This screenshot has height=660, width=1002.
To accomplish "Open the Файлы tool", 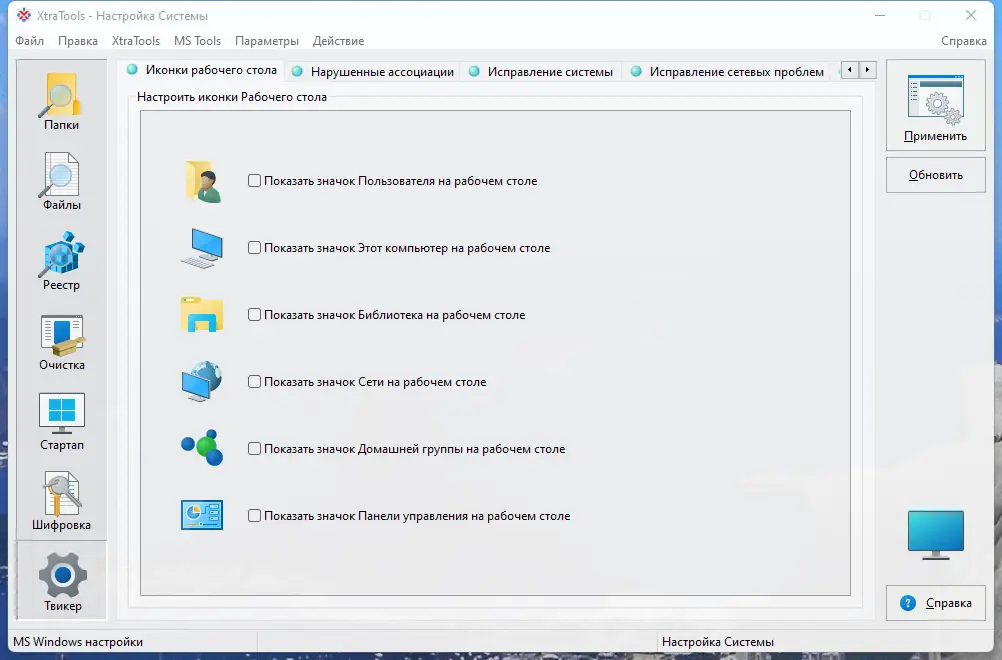I will [x=61, y=180].
